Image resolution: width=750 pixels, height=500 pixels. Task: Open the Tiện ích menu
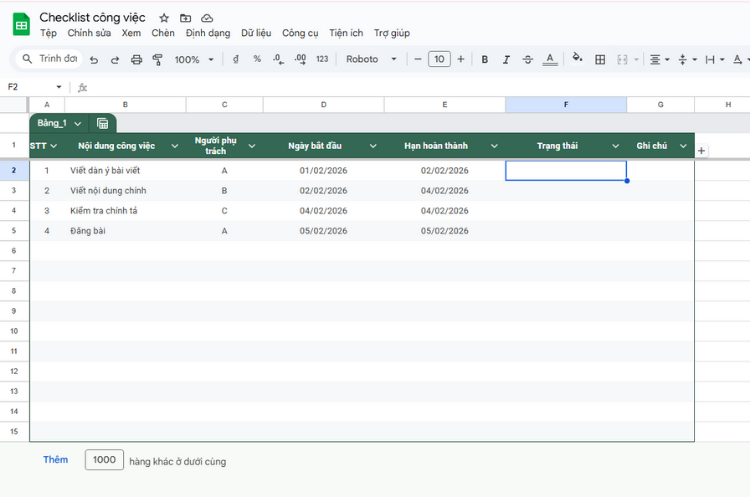coord(346,33)
